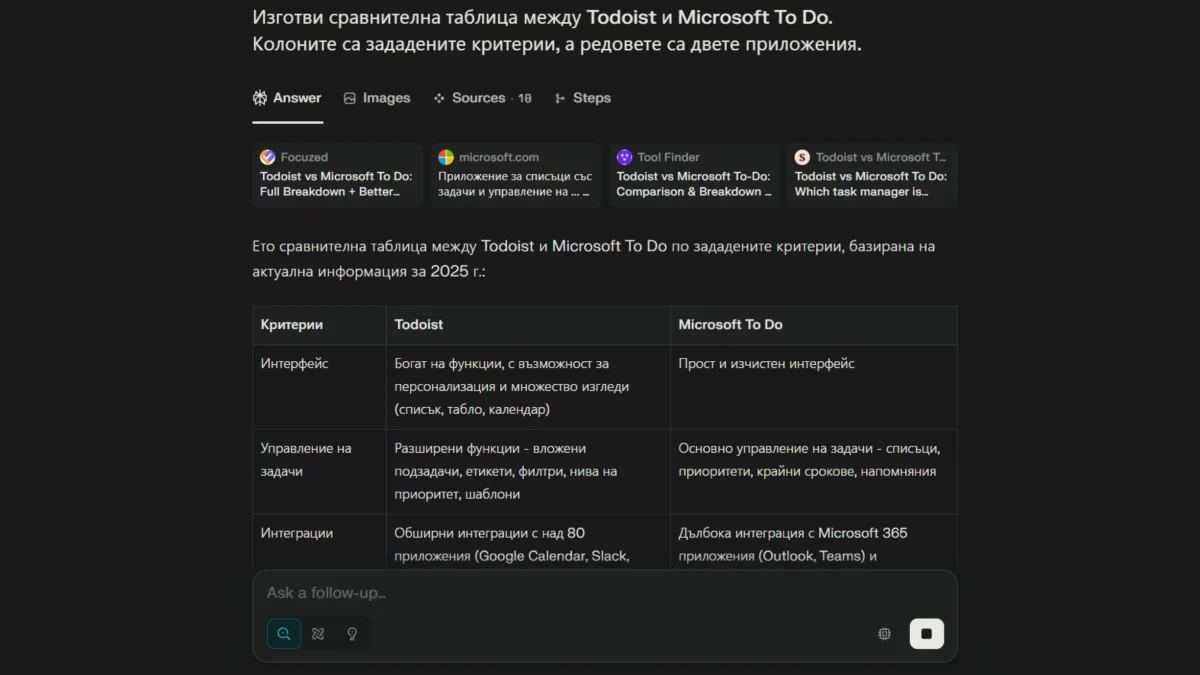
Task: View the Steps tab
Action: pos(591,98)
